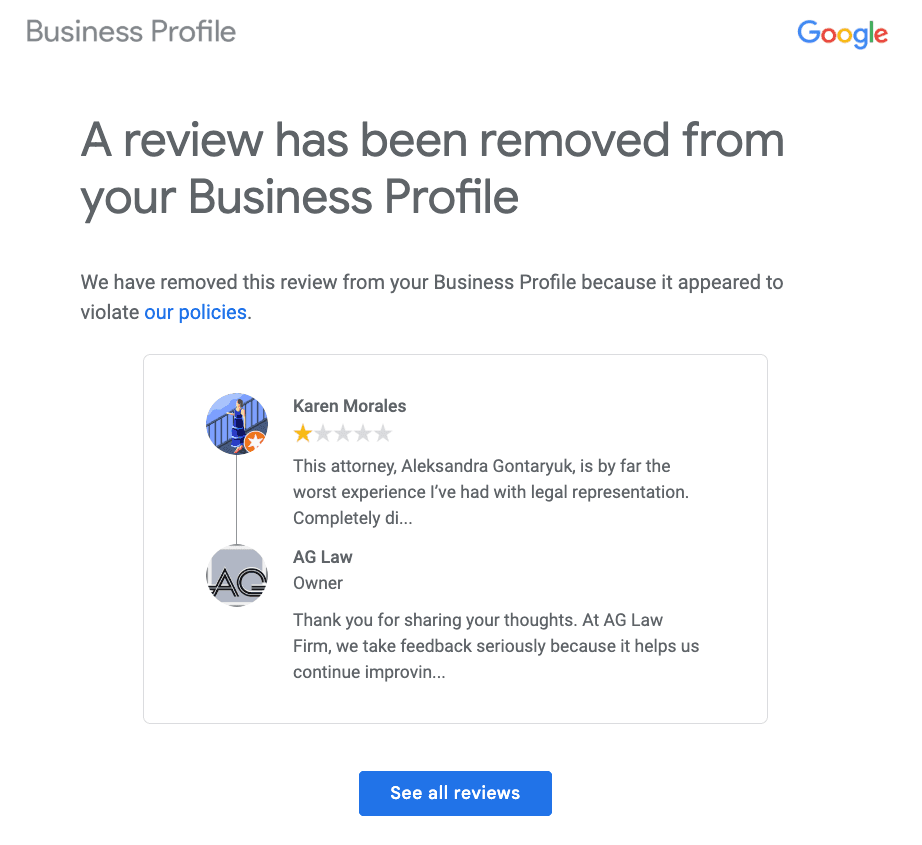Click the AG Law logo avatar
This screenshot has width=922, height=845.
(237, 577)
